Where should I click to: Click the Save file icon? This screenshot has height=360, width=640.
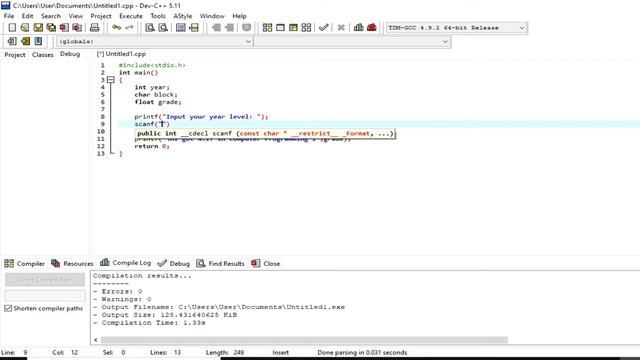38,27
